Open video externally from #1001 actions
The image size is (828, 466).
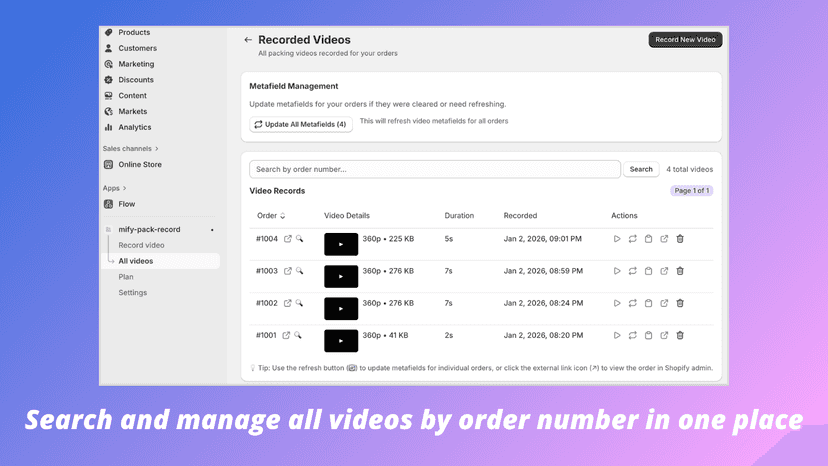coord(664,335)
